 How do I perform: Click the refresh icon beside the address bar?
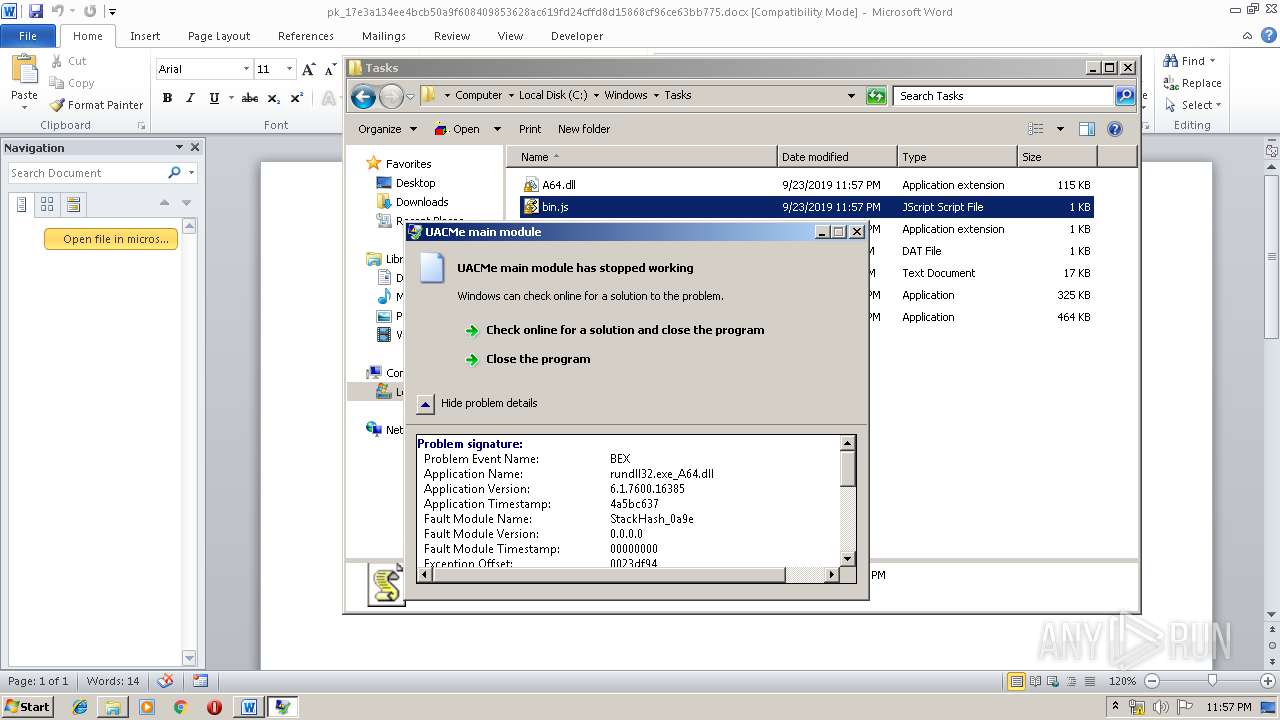point(876,96)
